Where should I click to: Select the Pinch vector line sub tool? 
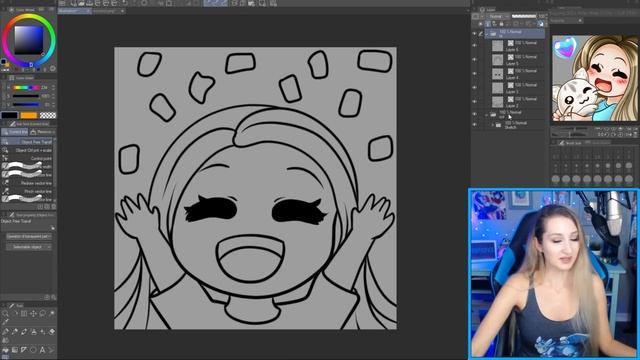[x=27, y=191]
